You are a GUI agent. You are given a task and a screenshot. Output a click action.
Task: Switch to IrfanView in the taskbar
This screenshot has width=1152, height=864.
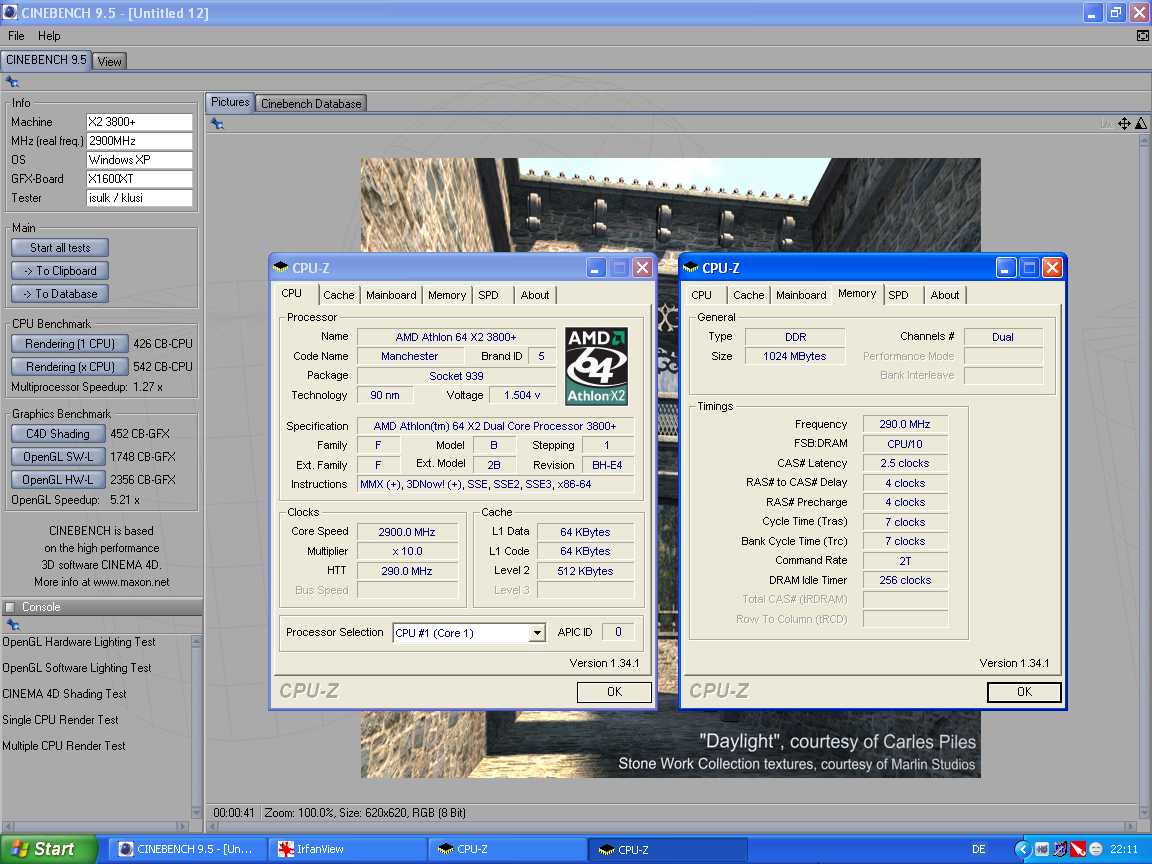coord(347,849)
